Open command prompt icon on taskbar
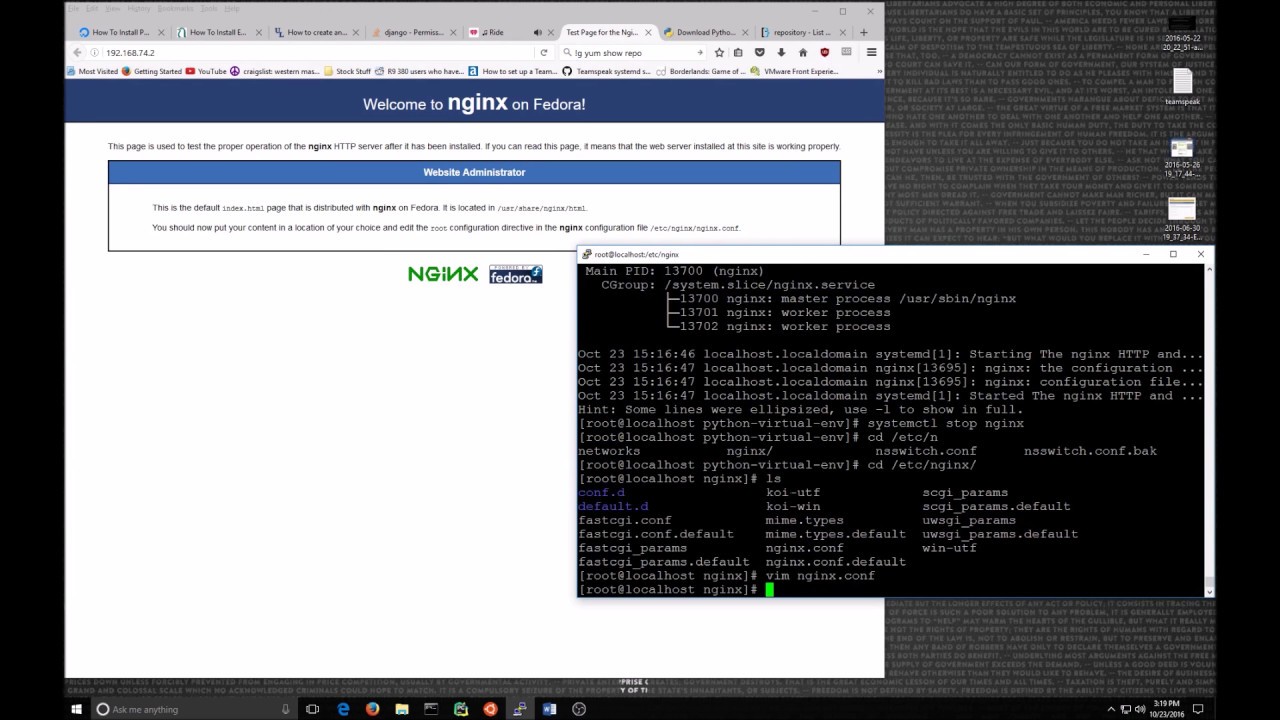 pyautogui.click(x=431, y=709)
